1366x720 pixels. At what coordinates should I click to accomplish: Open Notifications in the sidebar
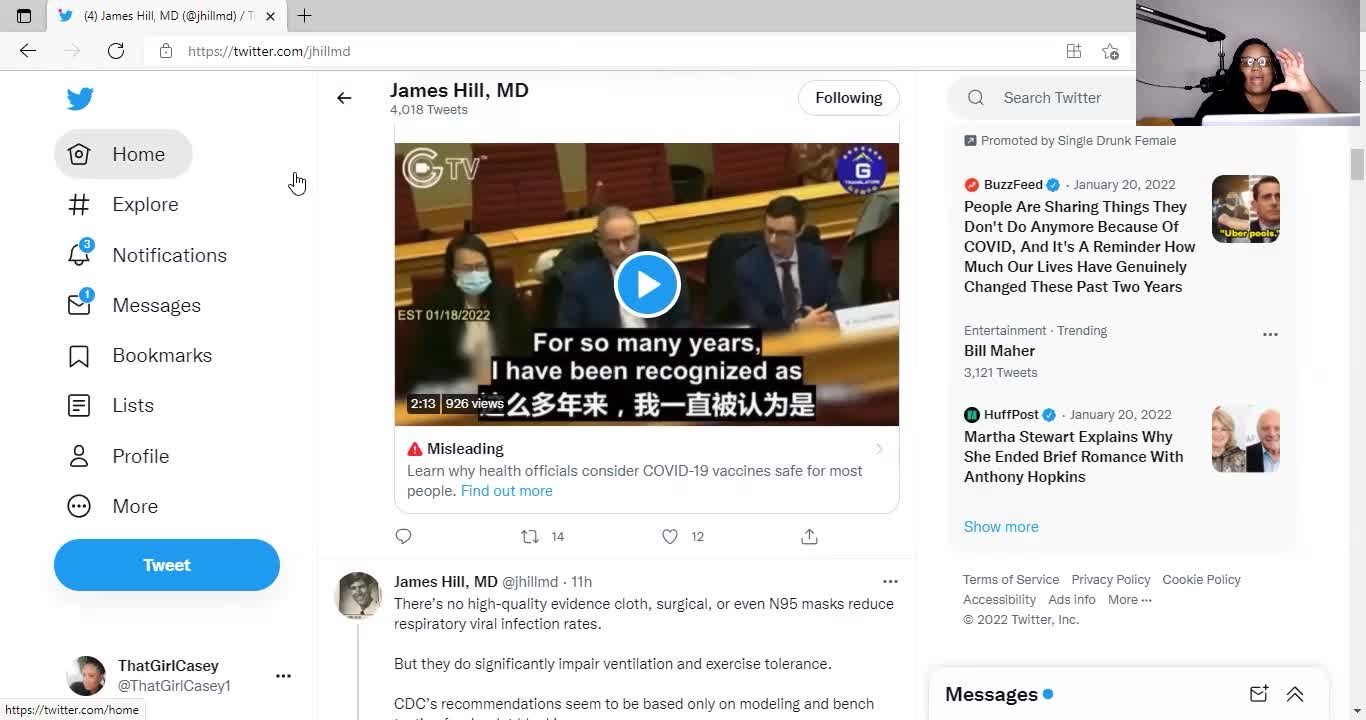pyautogui.click(x=147, y=255)
